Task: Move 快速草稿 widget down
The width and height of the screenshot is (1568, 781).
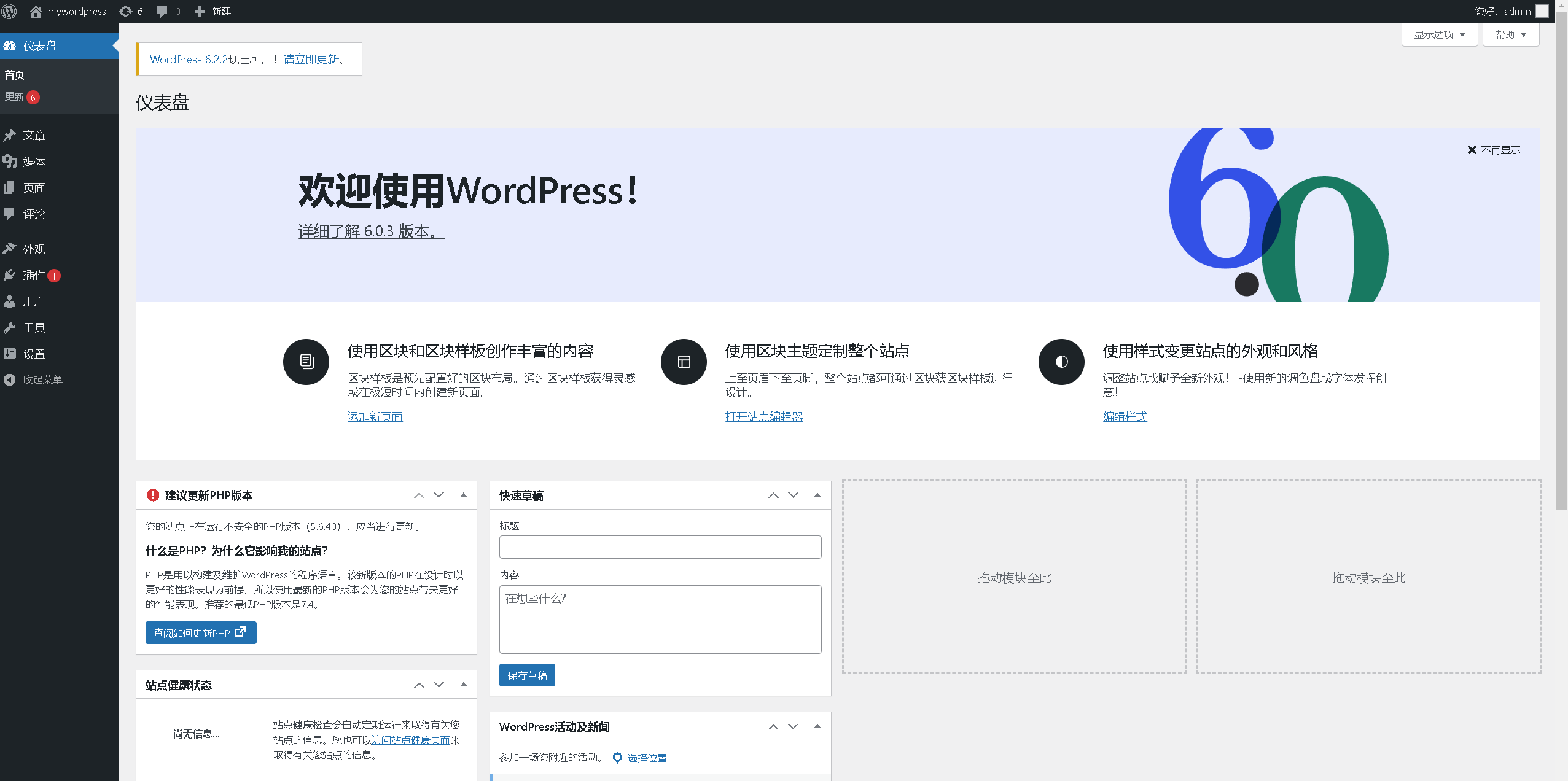Action: pos(793,495)
